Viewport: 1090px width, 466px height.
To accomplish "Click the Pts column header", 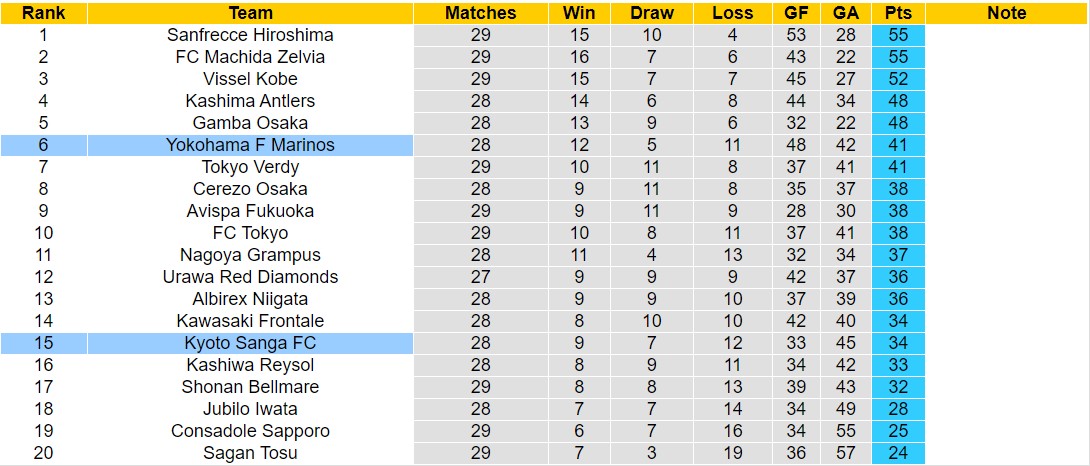I will click(x=897, y=13).
